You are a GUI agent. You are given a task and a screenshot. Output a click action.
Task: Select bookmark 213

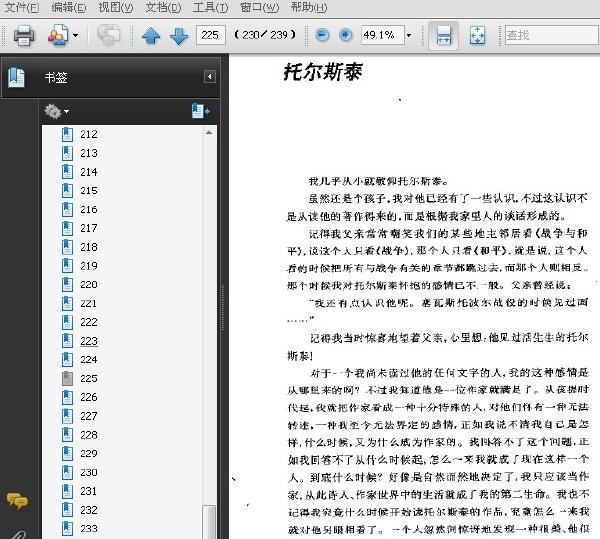89,153
